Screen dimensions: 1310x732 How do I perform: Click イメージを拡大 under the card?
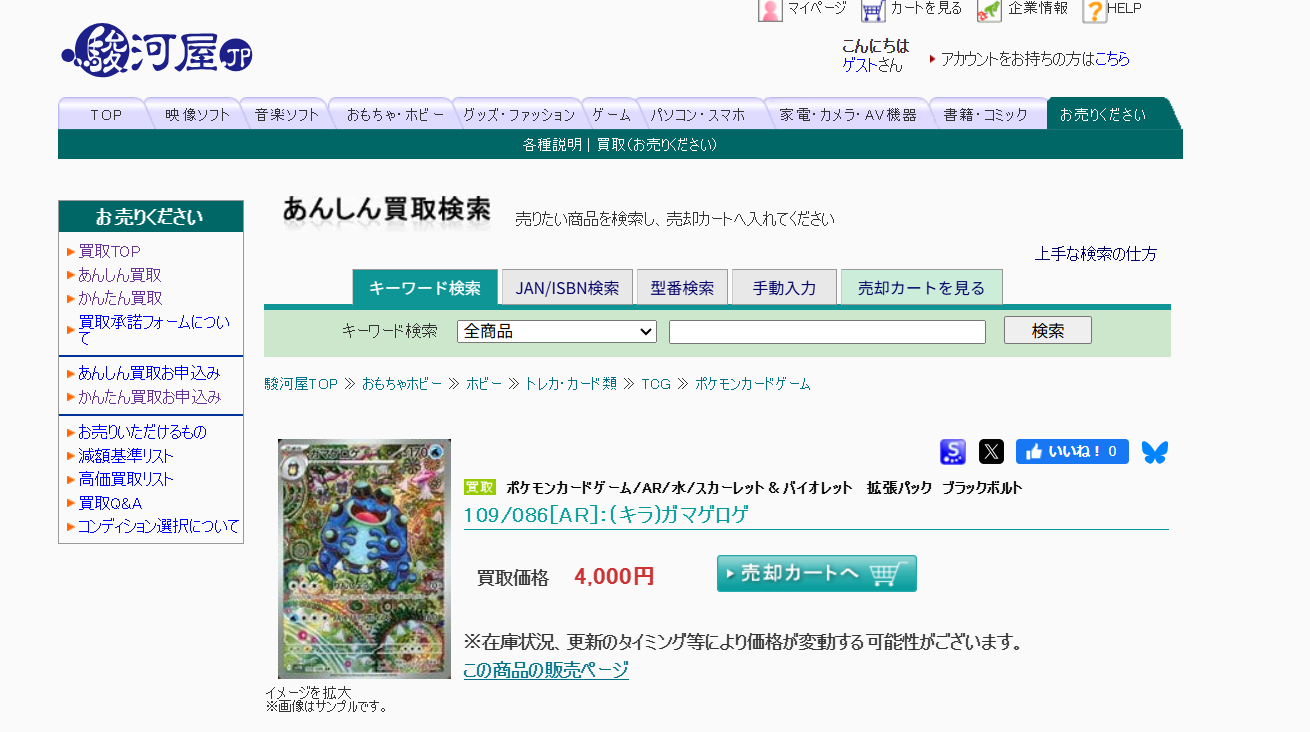pyautogui.click(x=308, y=692)
